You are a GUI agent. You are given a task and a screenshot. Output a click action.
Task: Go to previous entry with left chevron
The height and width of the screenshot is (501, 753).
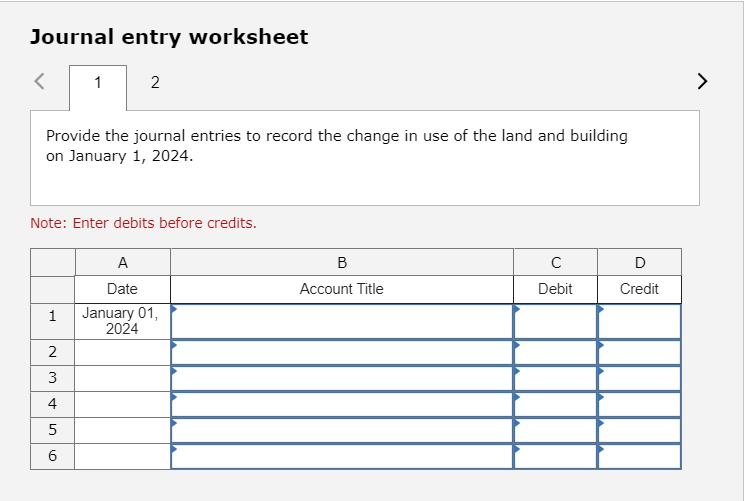[x=40, y=81]
